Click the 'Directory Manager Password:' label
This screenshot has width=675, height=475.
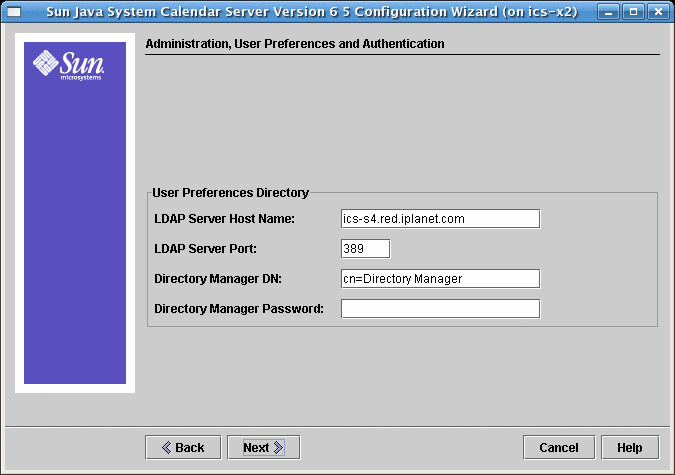click(x=239, y=309)
